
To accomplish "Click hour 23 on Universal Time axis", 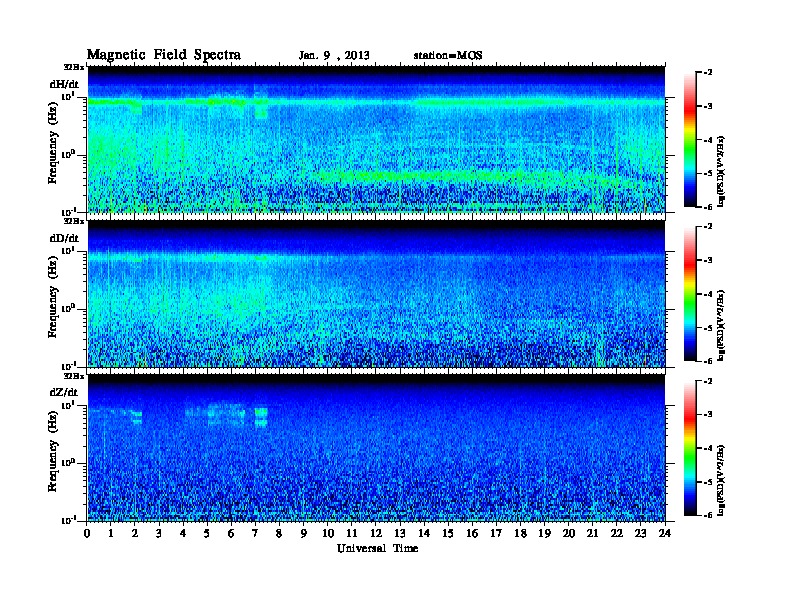I will pyautogui.click(x=640, y=534).
